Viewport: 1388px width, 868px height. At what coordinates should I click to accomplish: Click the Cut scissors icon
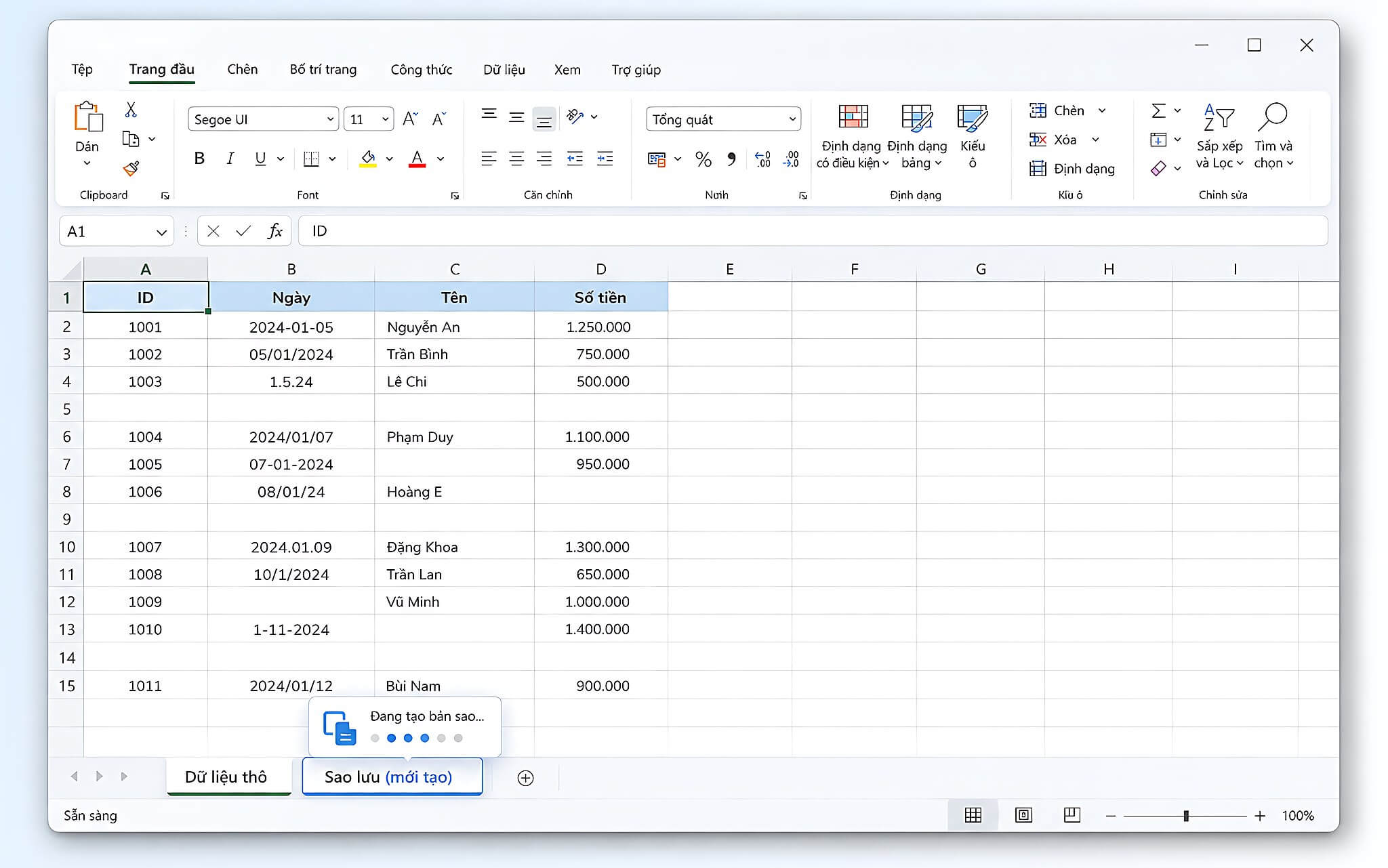(x=131, y=109)
